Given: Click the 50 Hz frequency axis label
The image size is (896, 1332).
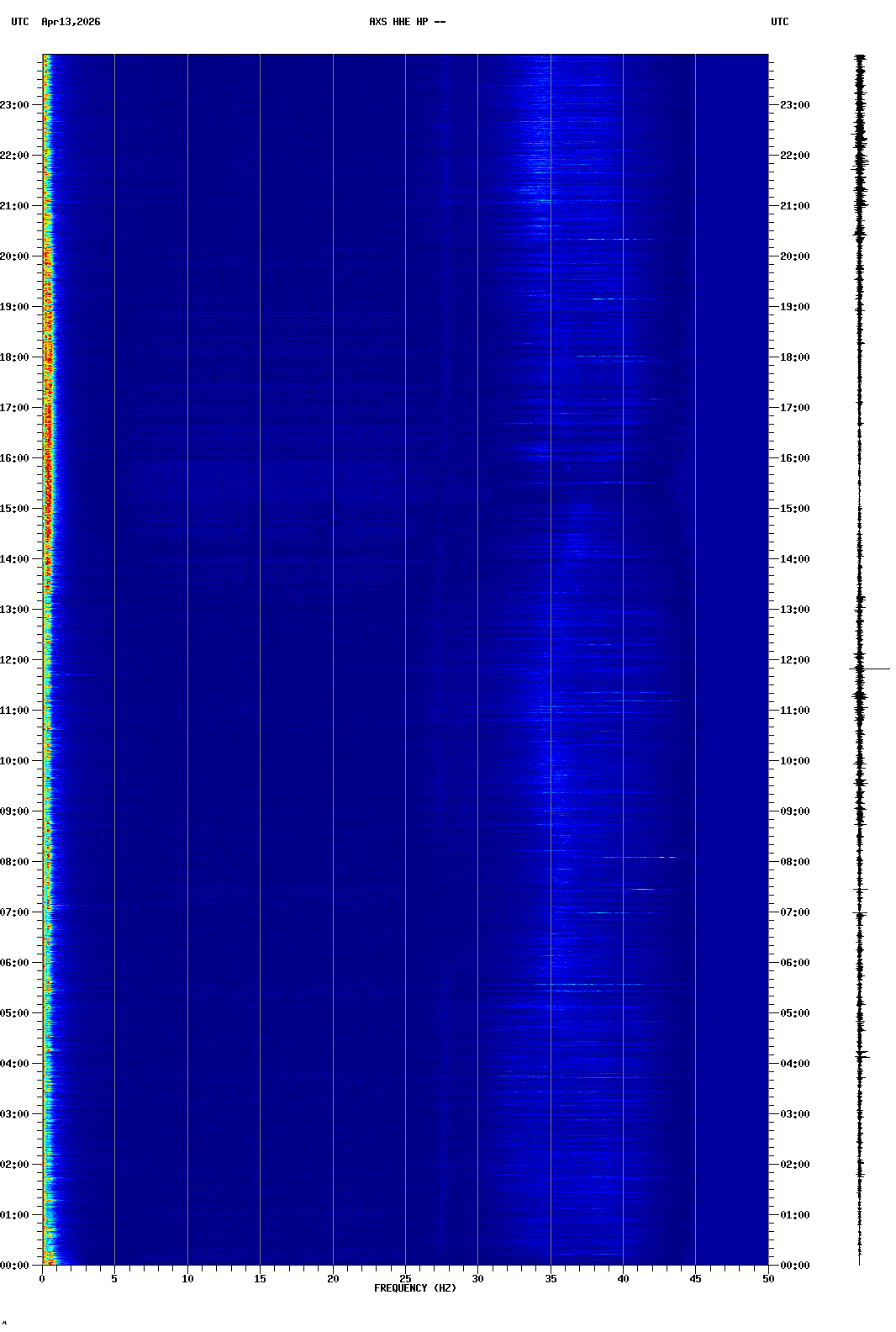Looking at the screenshot, I should pyautogui.click(x=768, y=1279).
